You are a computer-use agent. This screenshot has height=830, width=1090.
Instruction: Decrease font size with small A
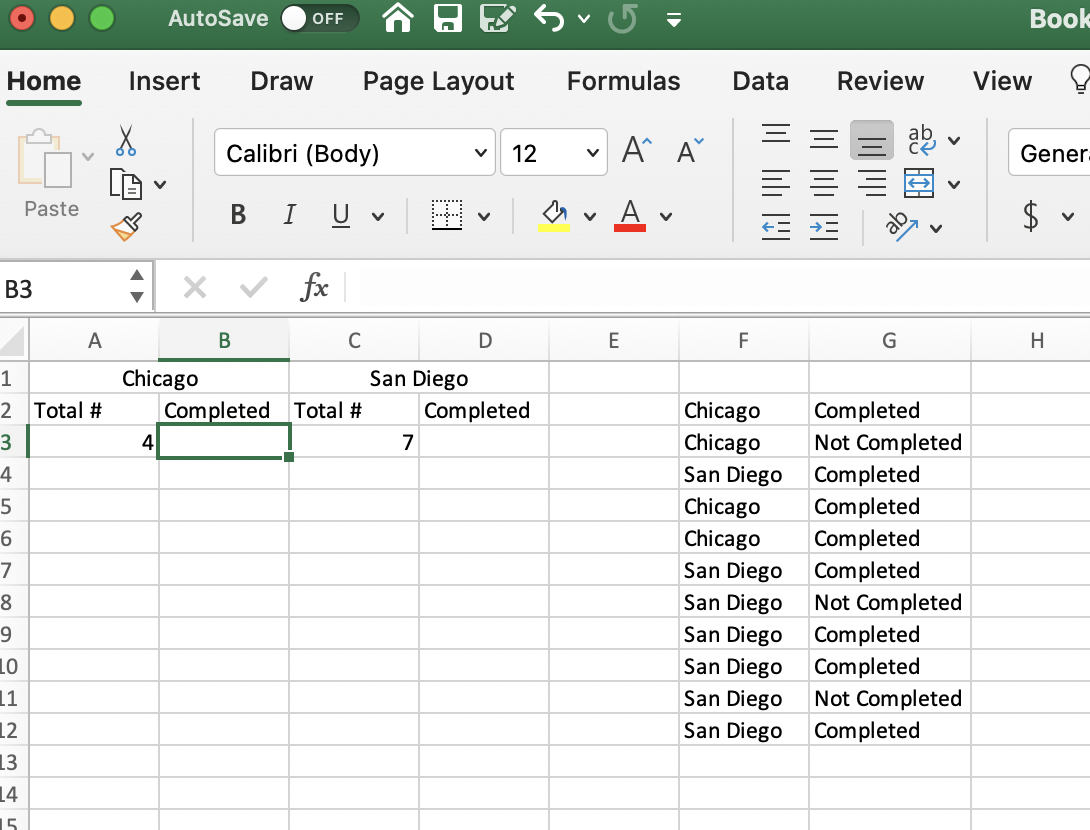[x=690, y=150]
